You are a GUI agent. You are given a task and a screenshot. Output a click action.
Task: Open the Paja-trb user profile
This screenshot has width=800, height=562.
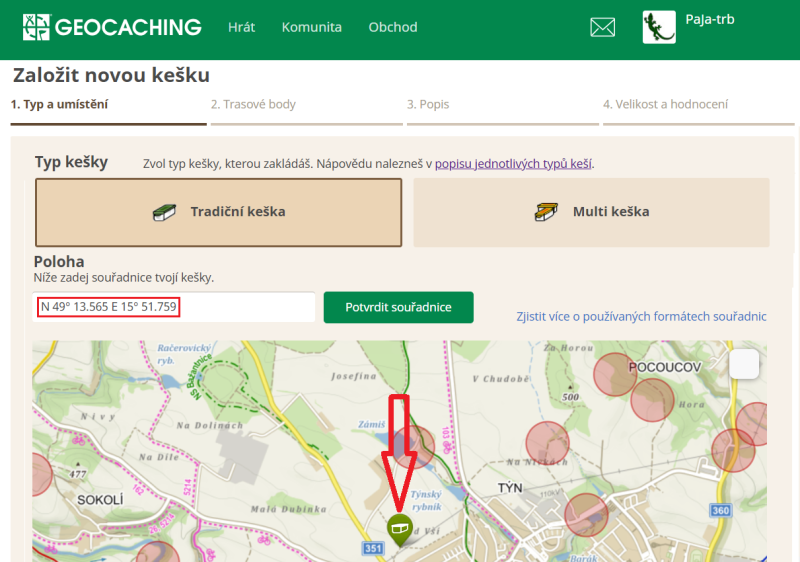[x=710, y=19]
